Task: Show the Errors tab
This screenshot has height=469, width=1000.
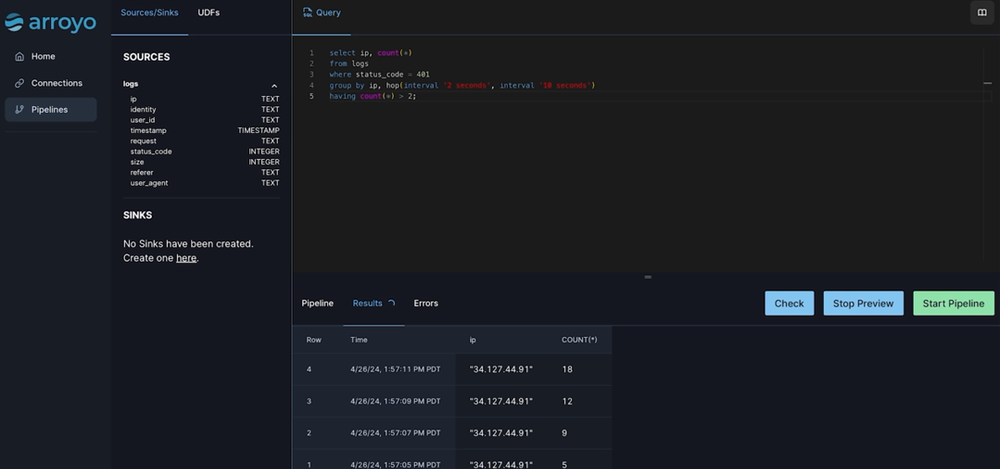Action: (x=425, y=303)
